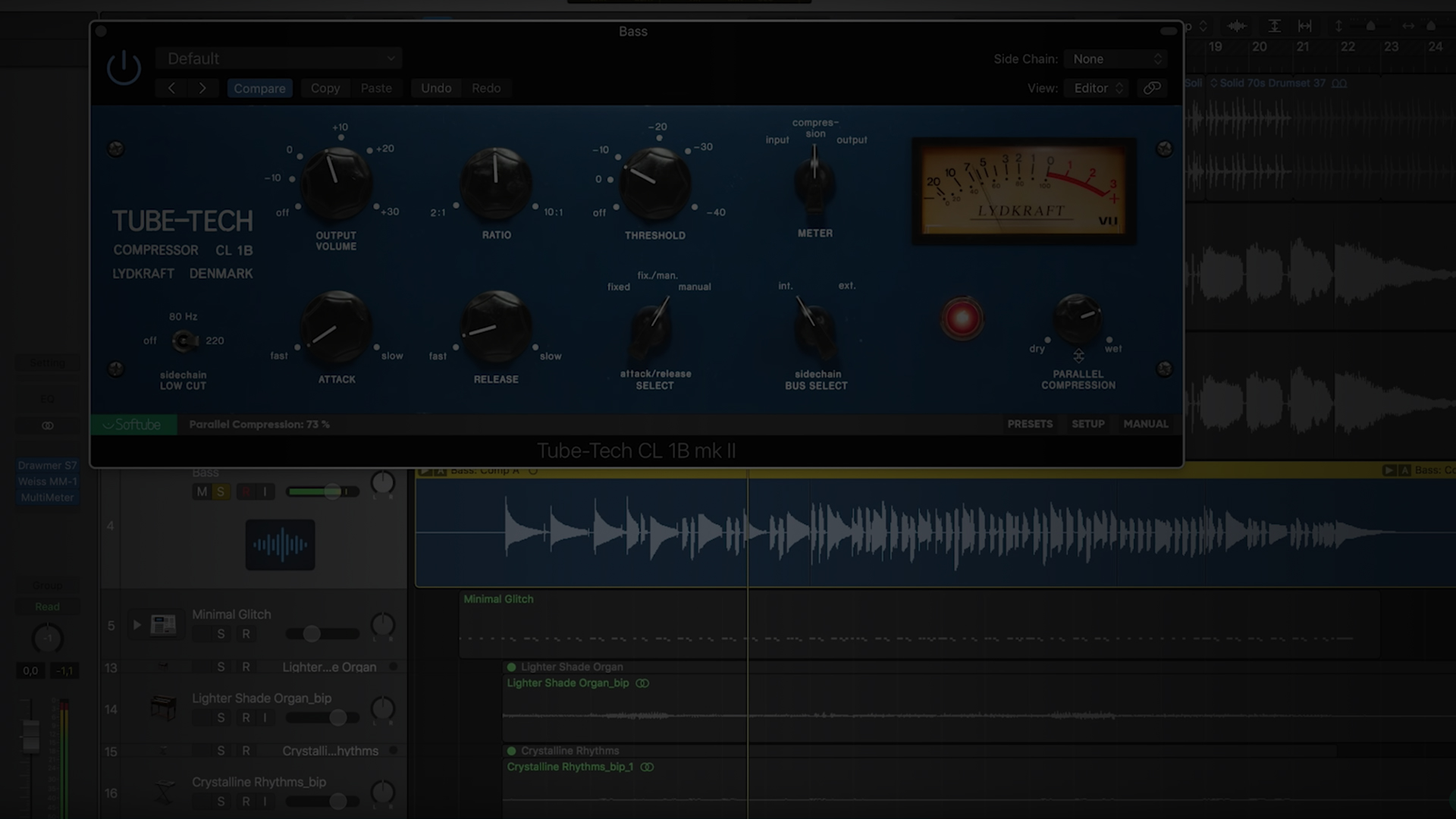The height and width of the screenshot is (819, 1456).
Task: Click the plugin link chain icon
Action: (1152, 88)
